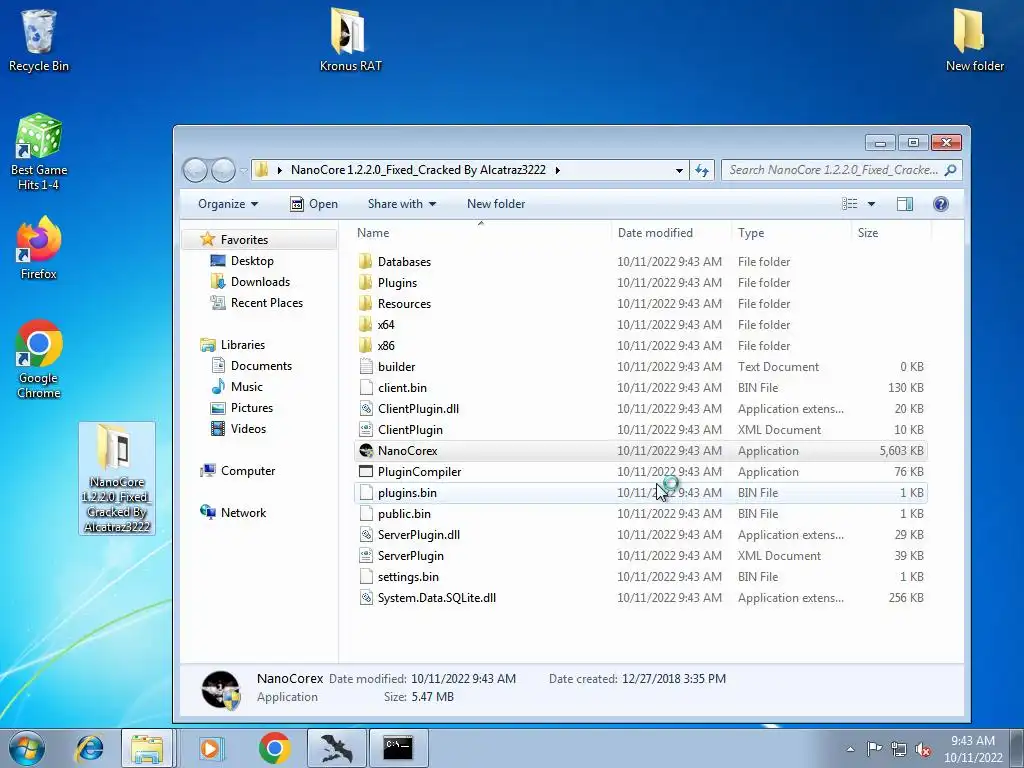Open Windows Media Player from taskbar
Screen dimensions: 1024x768
click(210, 748)
